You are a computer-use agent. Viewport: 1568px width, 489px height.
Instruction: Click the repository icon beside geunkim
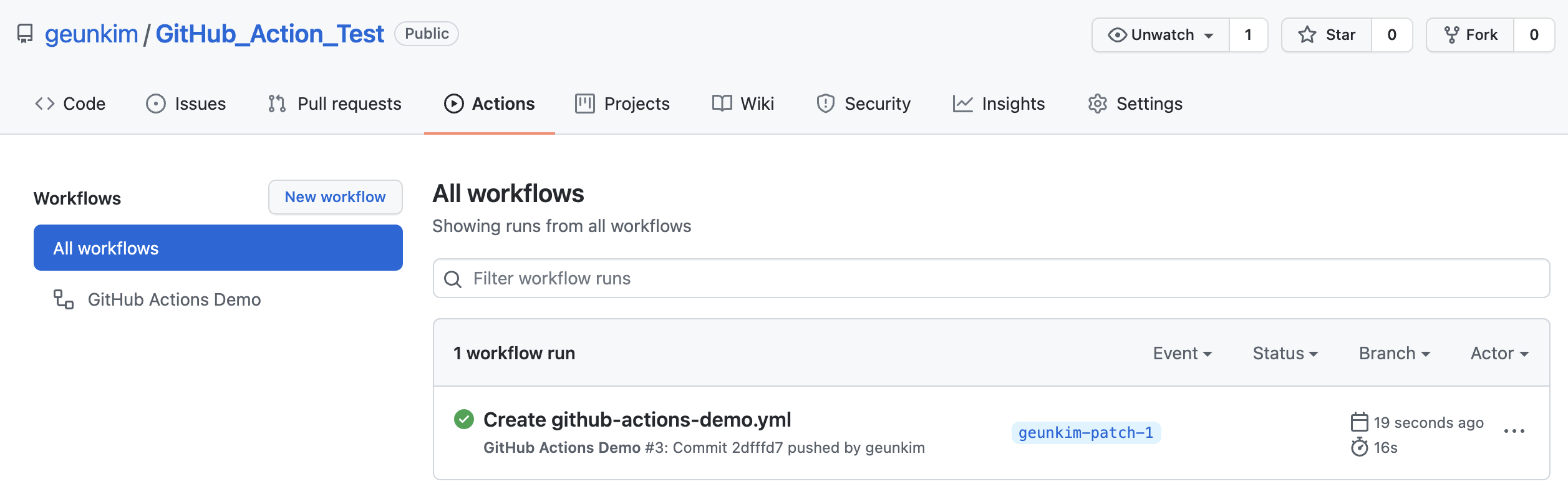click(x=25, y=34)
